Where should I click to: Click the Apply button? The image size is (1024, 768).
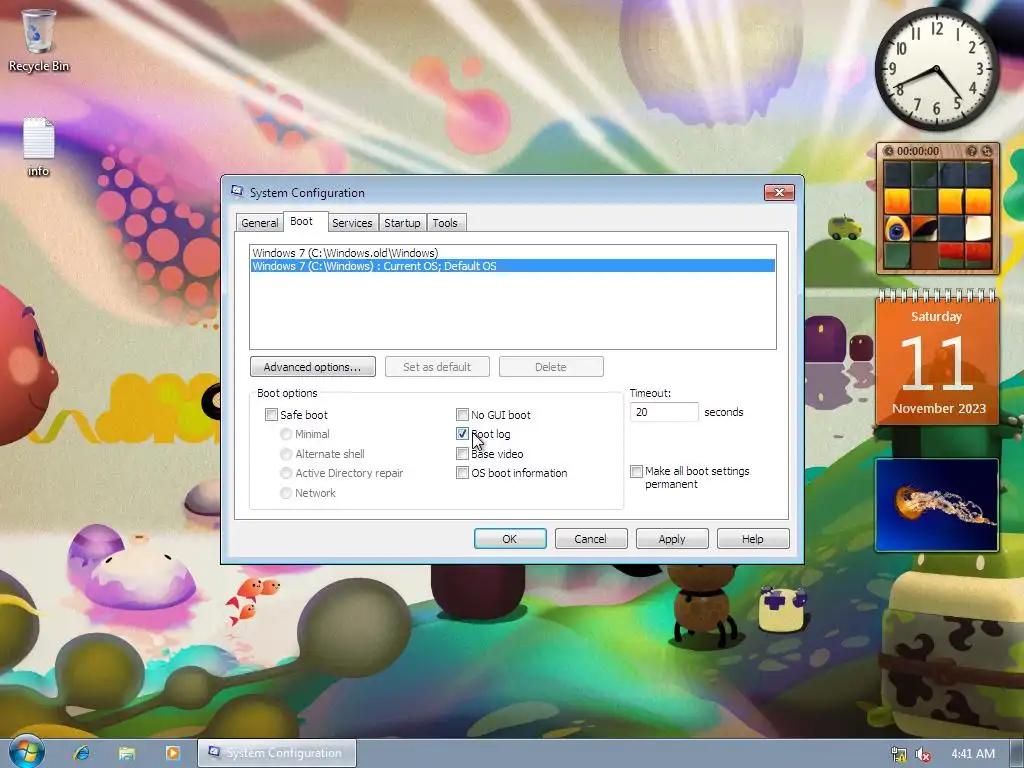[x=672, y=539]
